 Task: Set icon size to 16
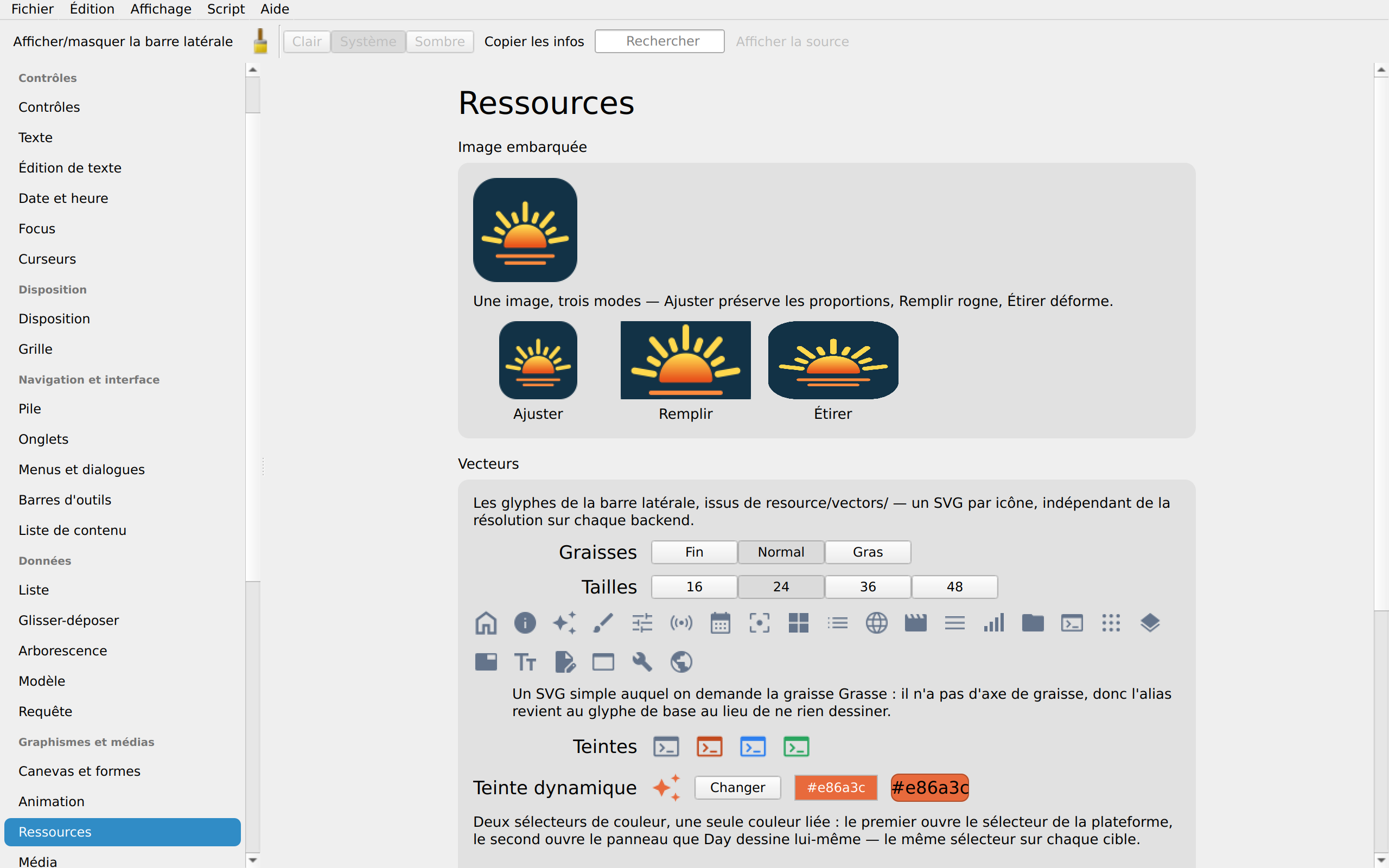click(694, 586)
